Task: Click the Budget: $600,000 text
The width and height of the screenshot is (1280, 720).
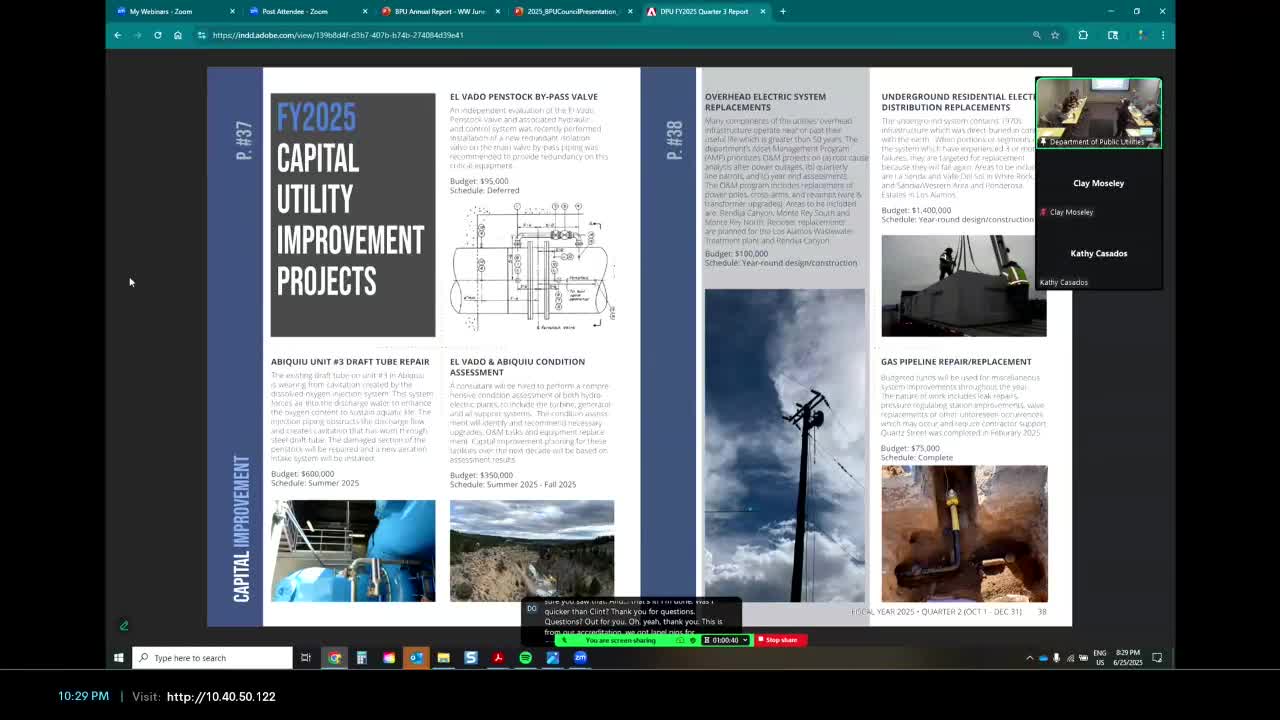Action: pyautogui.click(x=303, y=474)
